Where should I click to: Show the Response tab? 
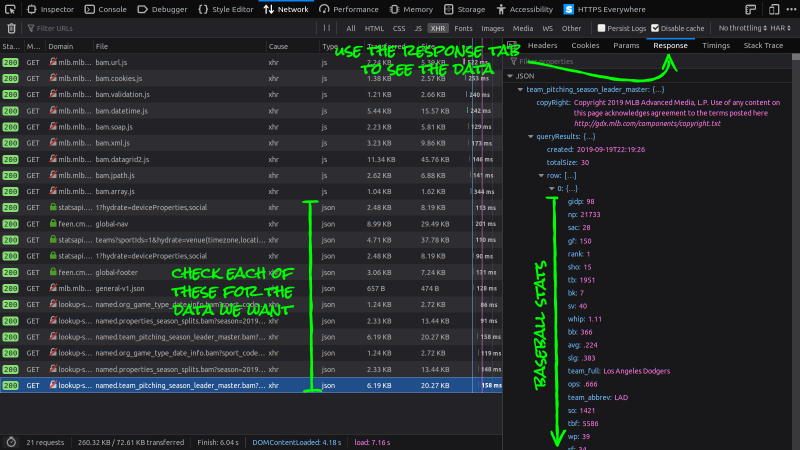pyautogui.click(x=670, y=45)
